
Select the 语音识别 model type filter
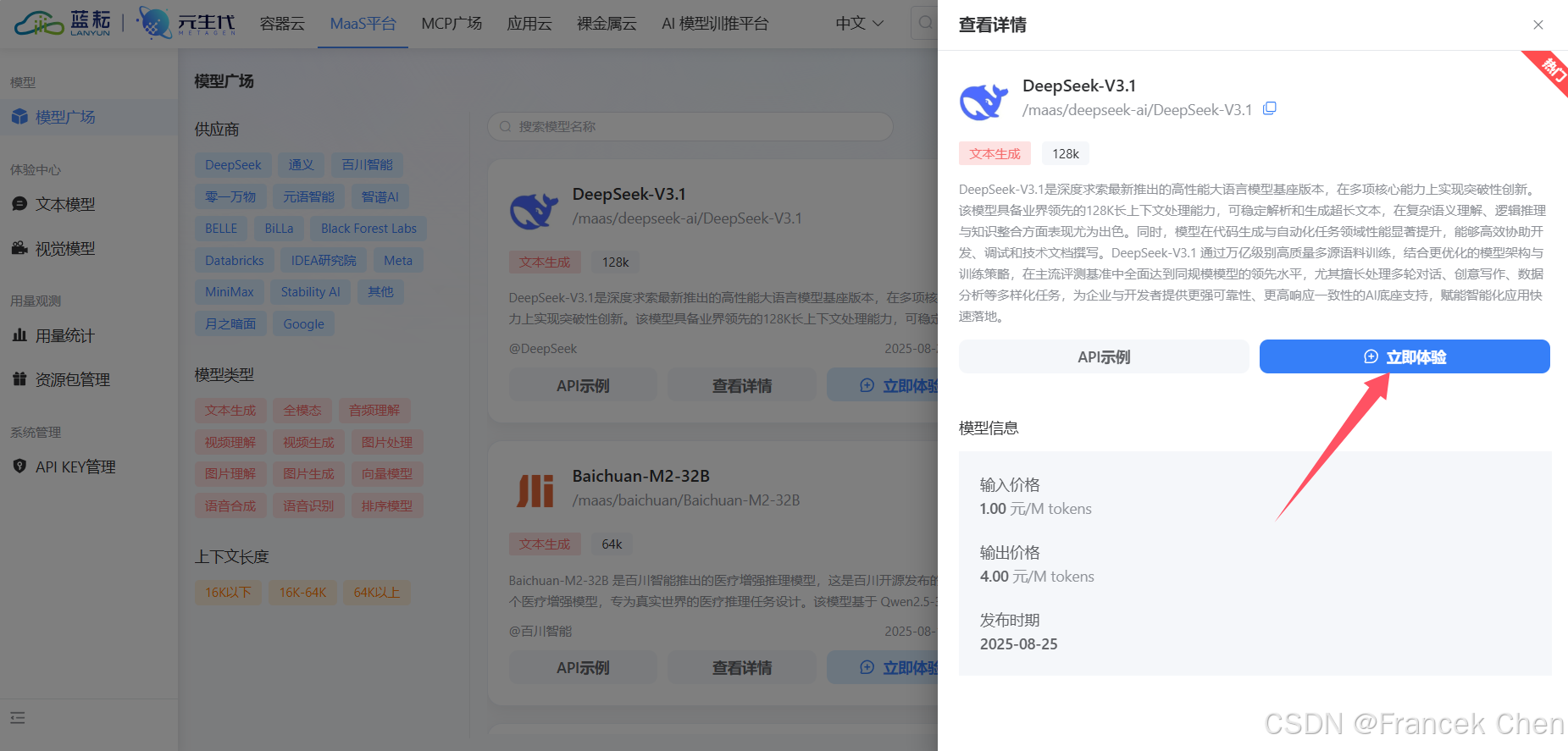click(308, 505)
